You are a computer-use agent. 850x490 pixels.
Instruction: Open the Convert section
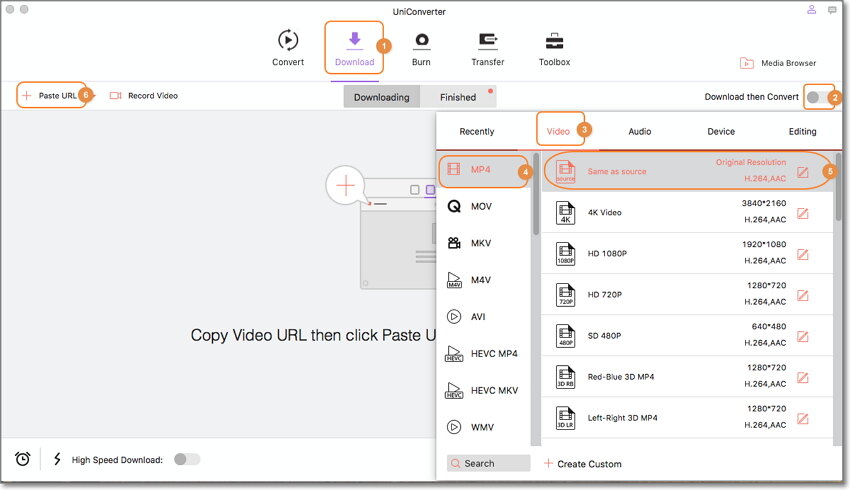(x=288, y=48)
